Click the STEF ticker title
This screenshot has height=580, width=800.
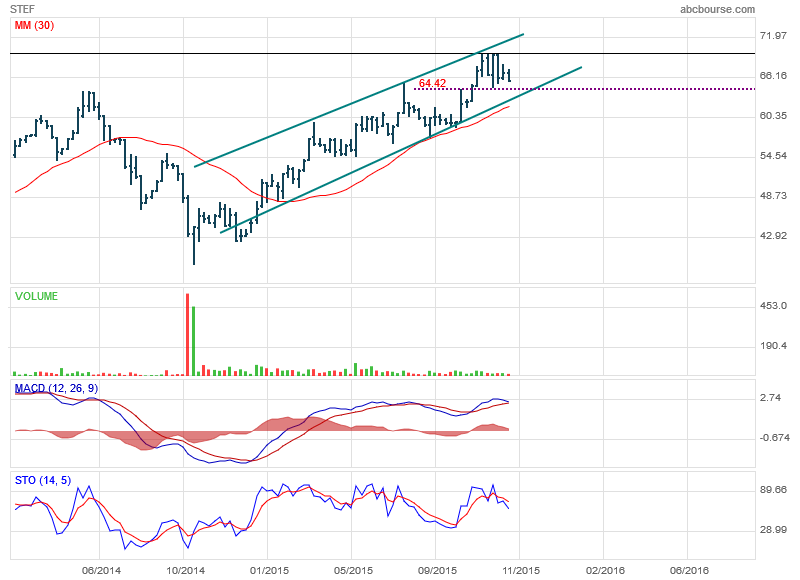coord(23,9)
